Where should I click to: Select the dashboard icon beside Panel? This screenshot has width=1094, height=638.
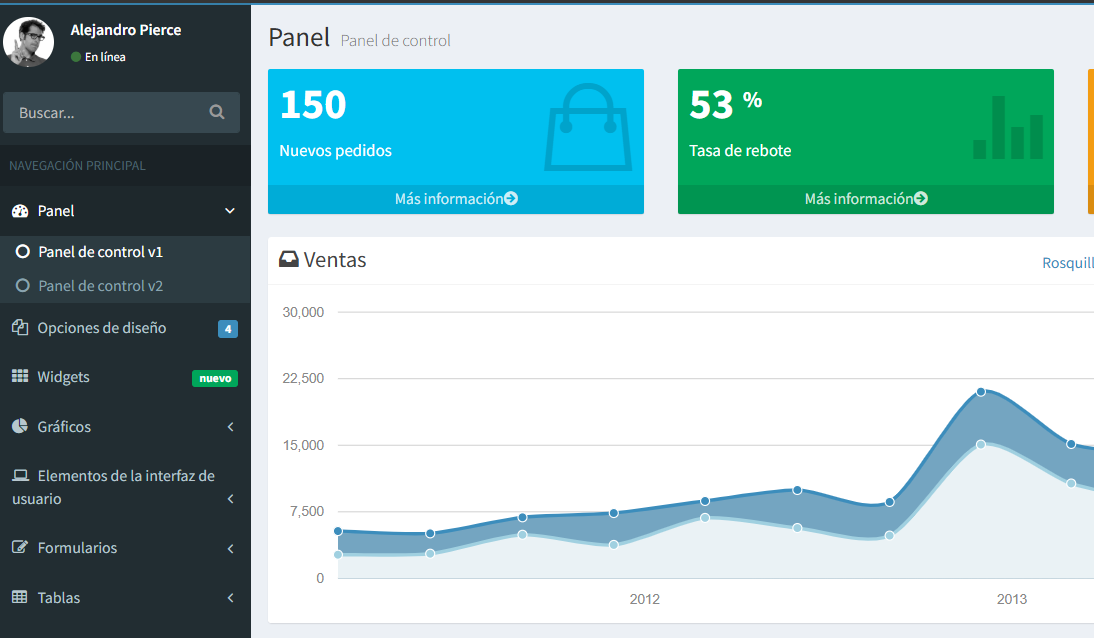pyautogui.click(x=22, y=211)
